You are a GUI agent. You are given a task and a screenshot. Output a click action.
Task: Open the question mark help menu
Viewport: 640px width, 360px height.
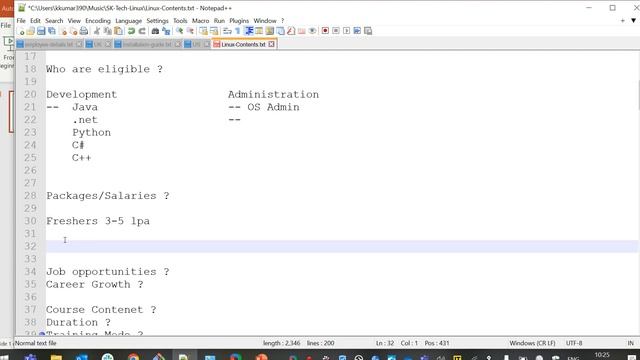pyautogui.click(x=282, y=21)
